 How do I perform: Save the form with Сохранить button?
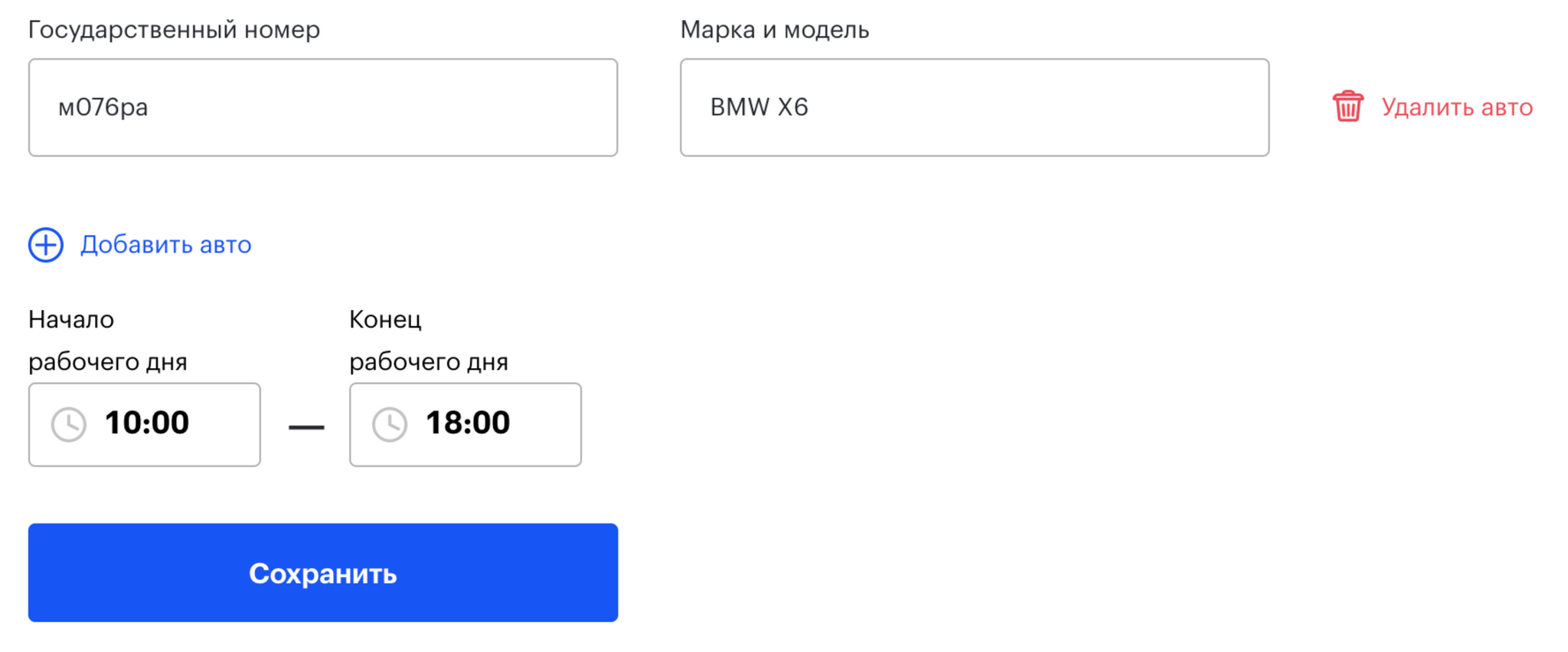point(323,572)
